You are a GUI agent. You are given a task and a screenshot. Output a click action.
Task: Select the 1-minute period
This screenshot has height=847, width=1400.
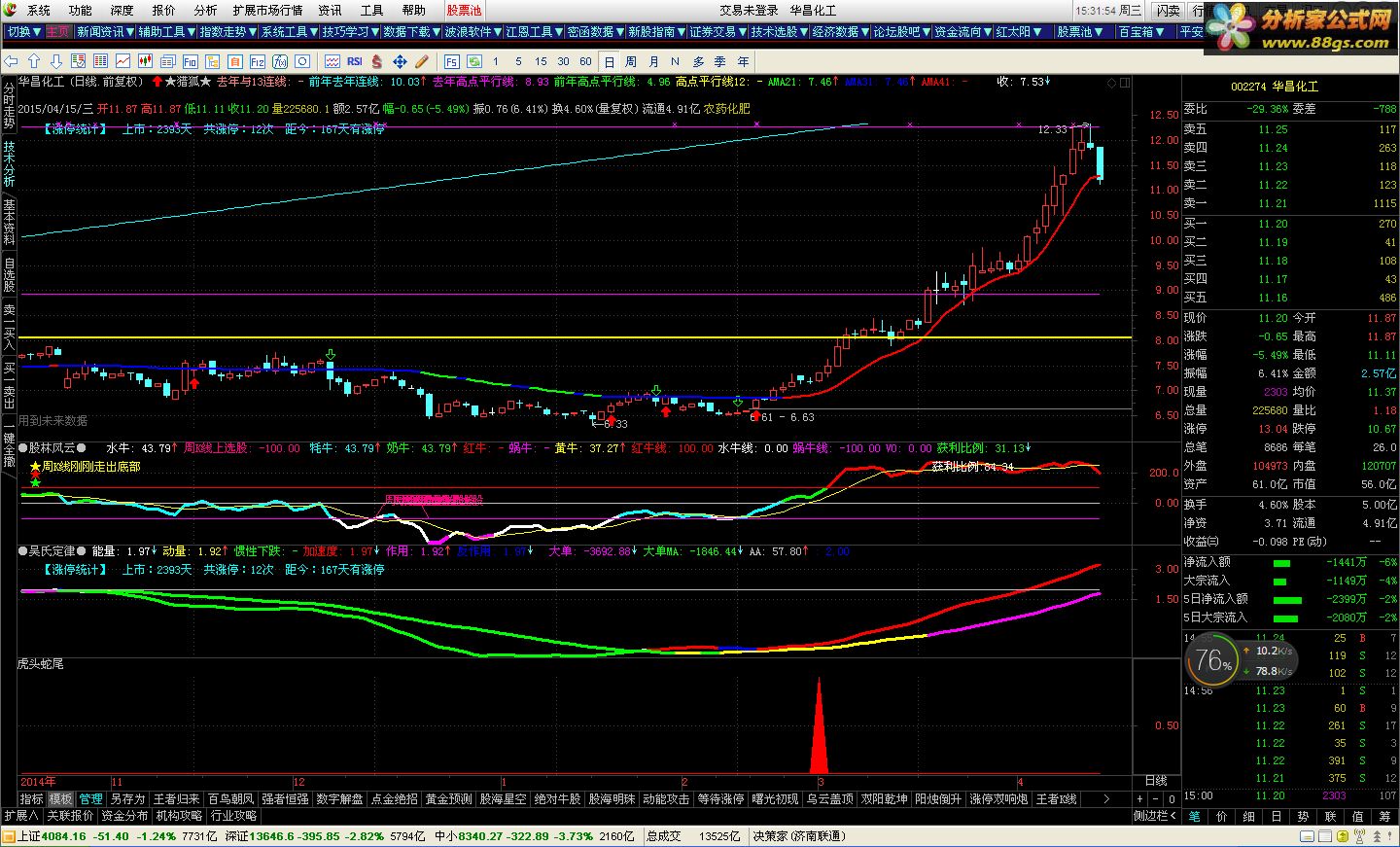click(496, 61)
